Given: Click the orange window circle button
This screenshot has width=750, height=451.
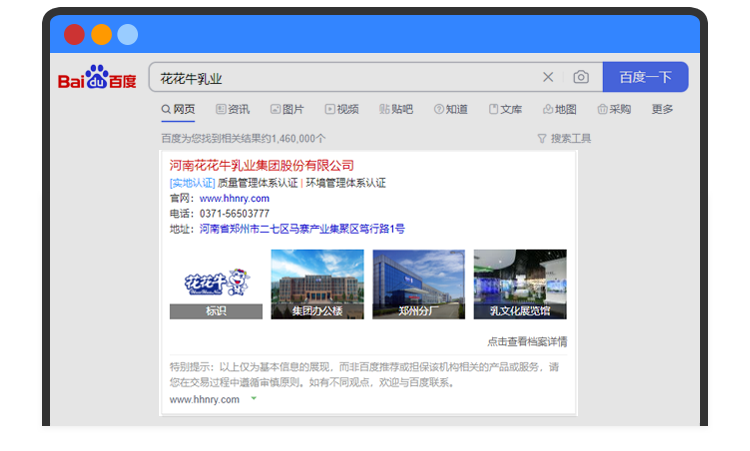Looking at the screenshot, I should [x=101, y=34].
